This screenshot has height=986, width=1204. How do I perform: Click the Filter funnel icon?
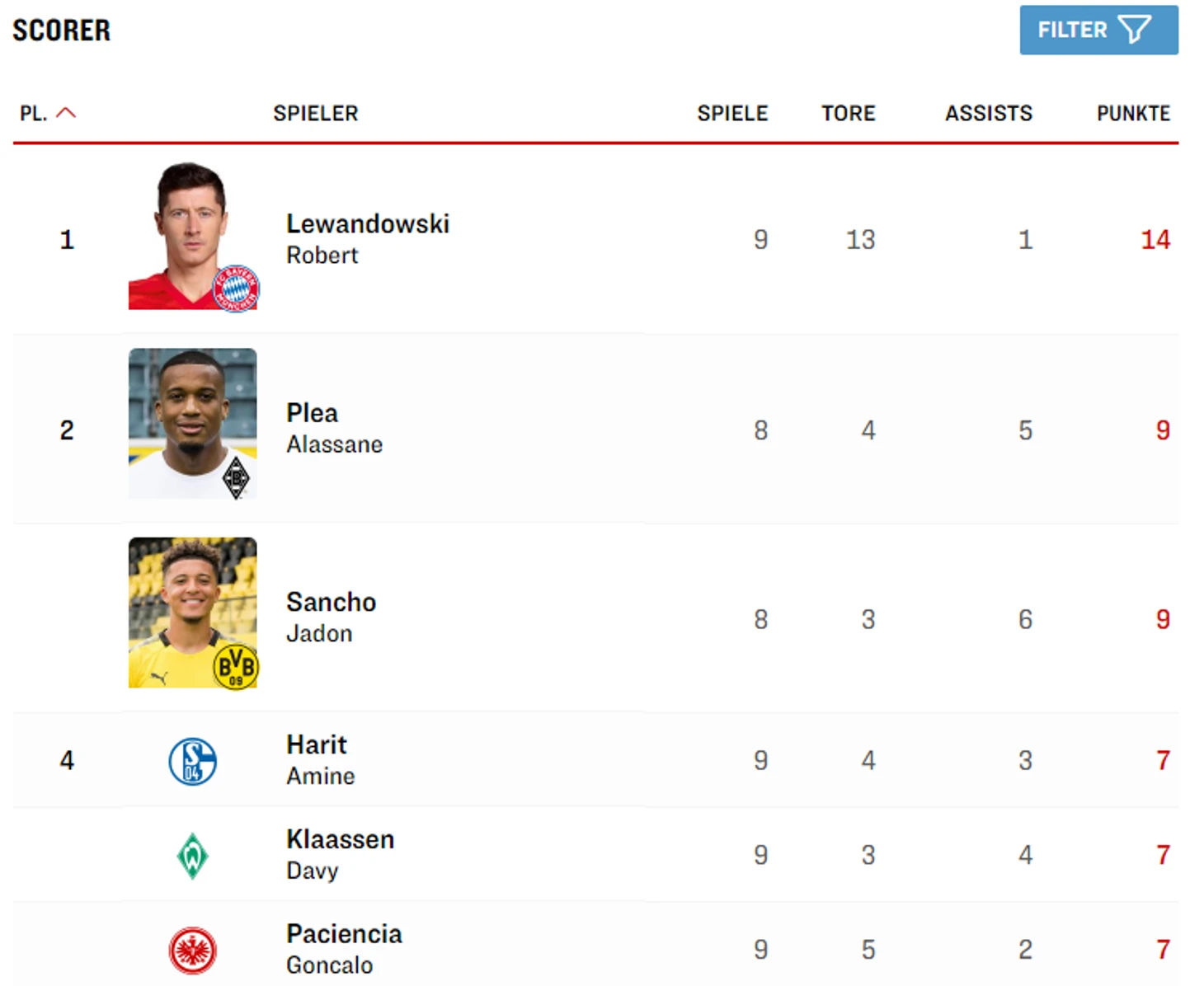click(1134, 31)
